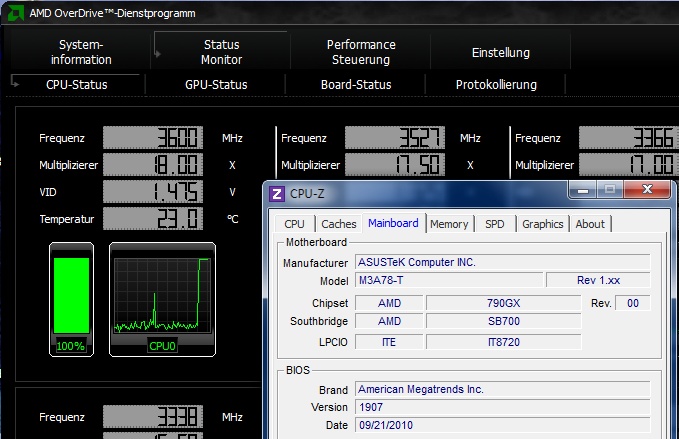Viewport: 679px width, 439px height.
Task: Click the Rev 1.xx field
Action: tap(598, 280)
